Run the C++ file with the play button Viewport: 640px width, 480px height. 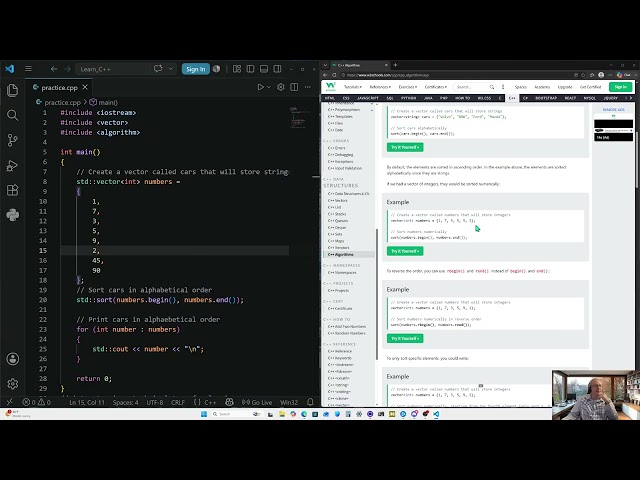click(x=260, y=87)
